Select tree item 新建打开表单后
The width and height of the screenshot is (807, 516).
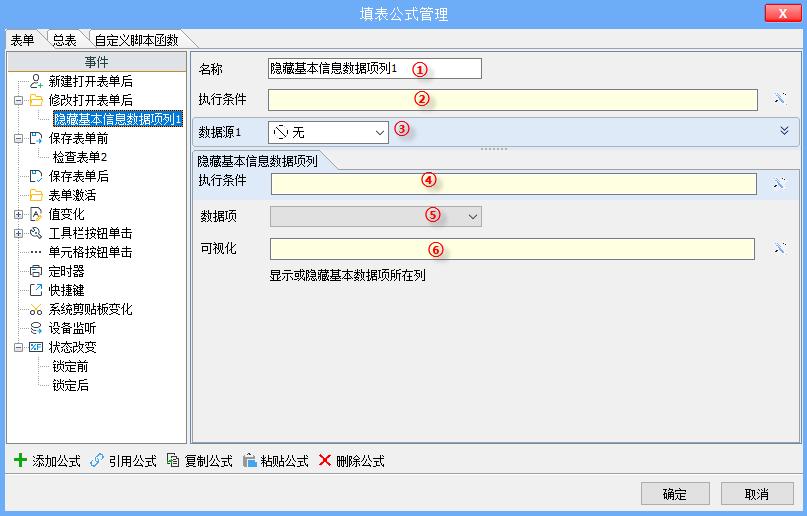click(91, 81)
